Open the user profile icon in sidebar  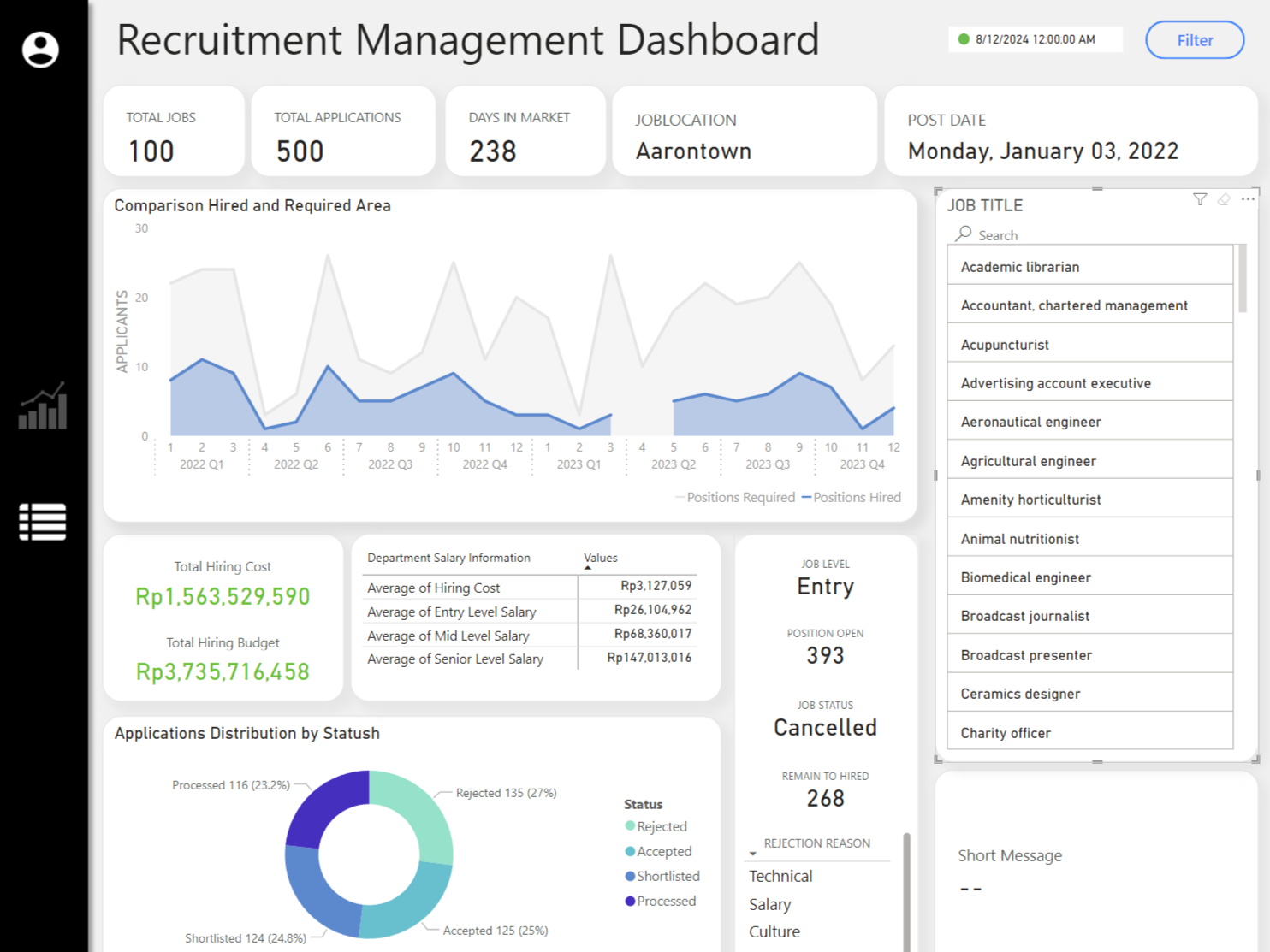[x=40, y=49]
